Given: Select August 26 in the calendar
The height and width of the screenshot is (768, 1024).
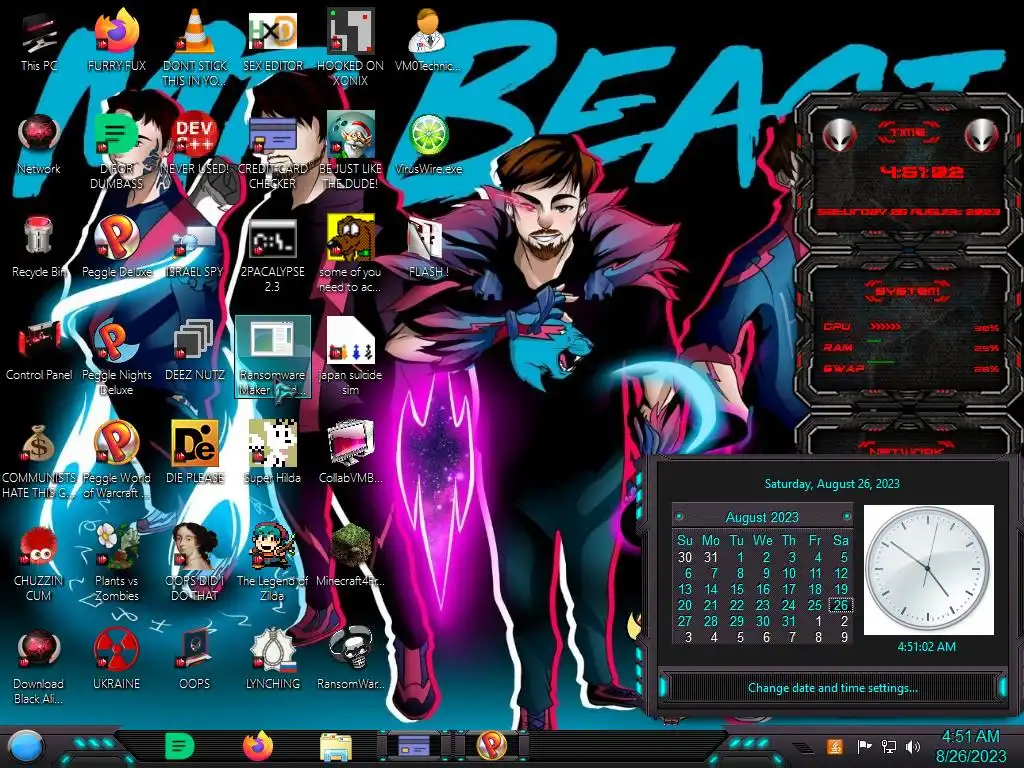Looking at the screenshot, I should [x=841, y=605].
